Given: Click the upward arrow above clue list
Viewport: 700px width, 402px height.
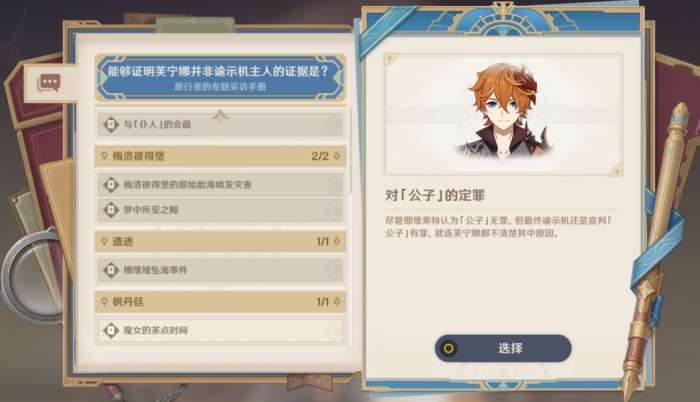Looking at the screenshot, I should pos(221,115).
